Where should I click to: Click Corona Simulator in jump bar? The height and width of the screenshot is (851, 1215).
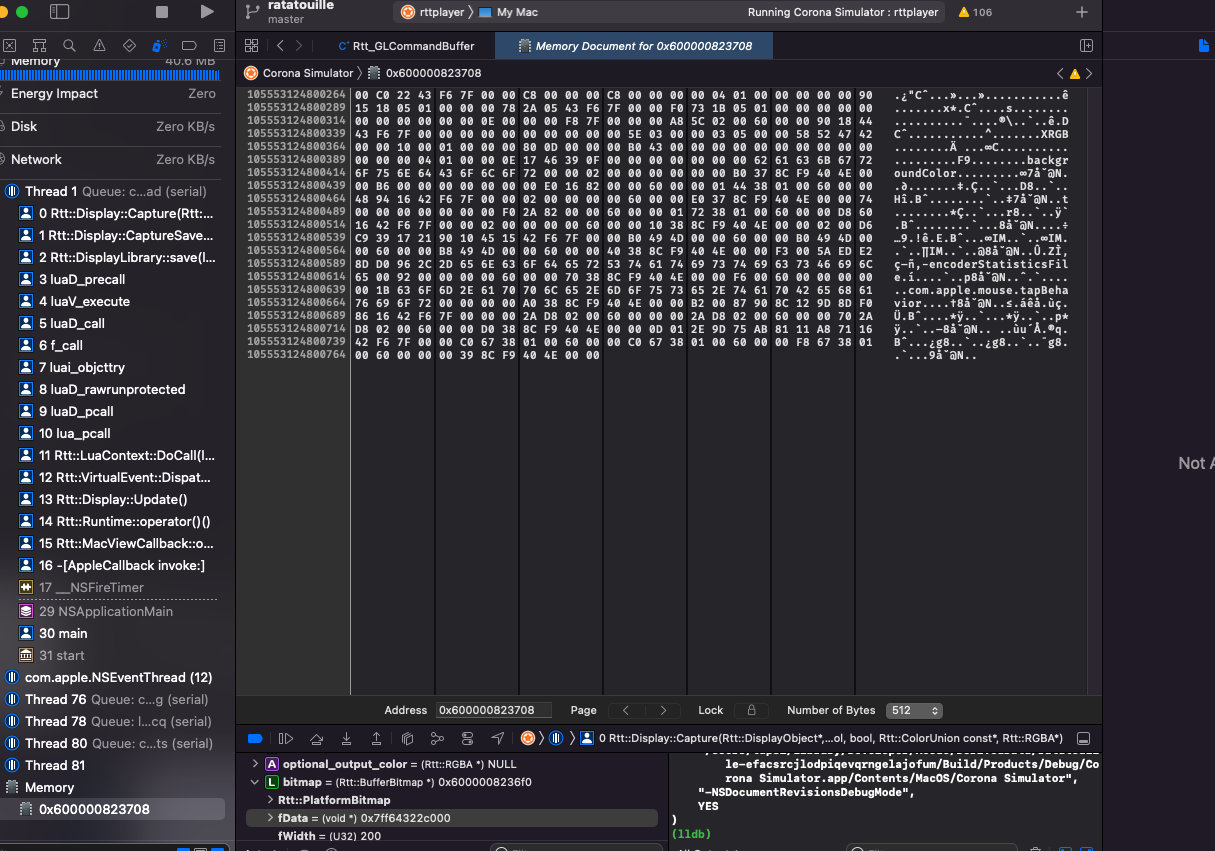point(299,73)
